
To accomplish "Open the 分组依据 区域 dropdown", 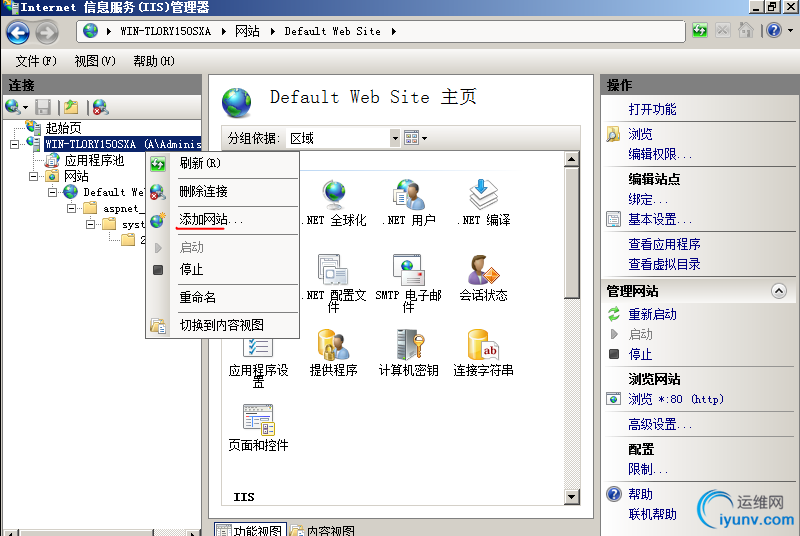I will click(x=394, y=138).
